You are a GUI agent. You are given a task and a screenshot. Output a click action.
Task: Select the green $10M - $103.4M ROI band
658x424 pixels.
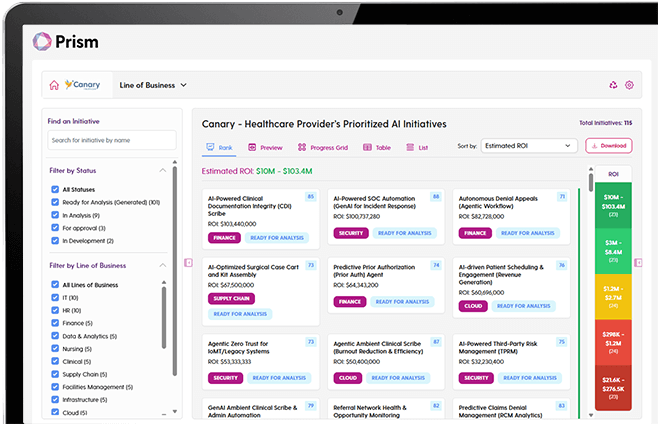point(613,202)
